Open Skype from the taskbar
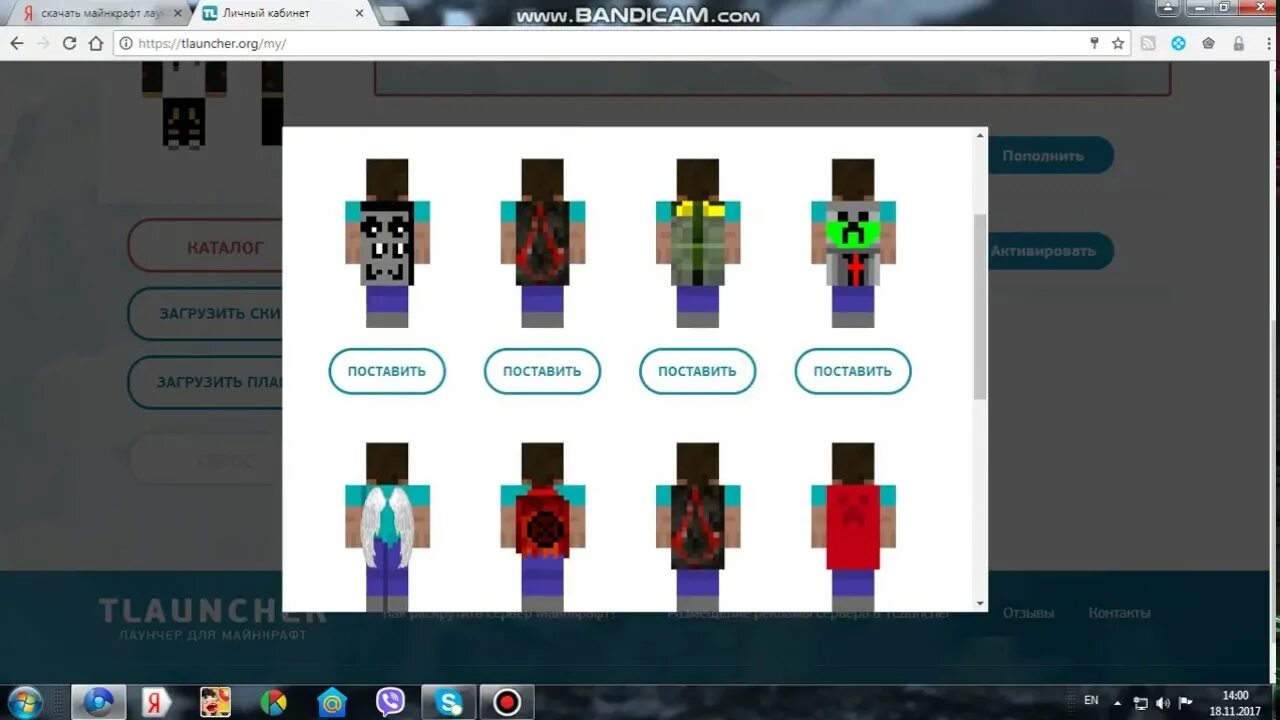Image resolution: width=1280 pixels, height=720 pixels. coord(448,702)
